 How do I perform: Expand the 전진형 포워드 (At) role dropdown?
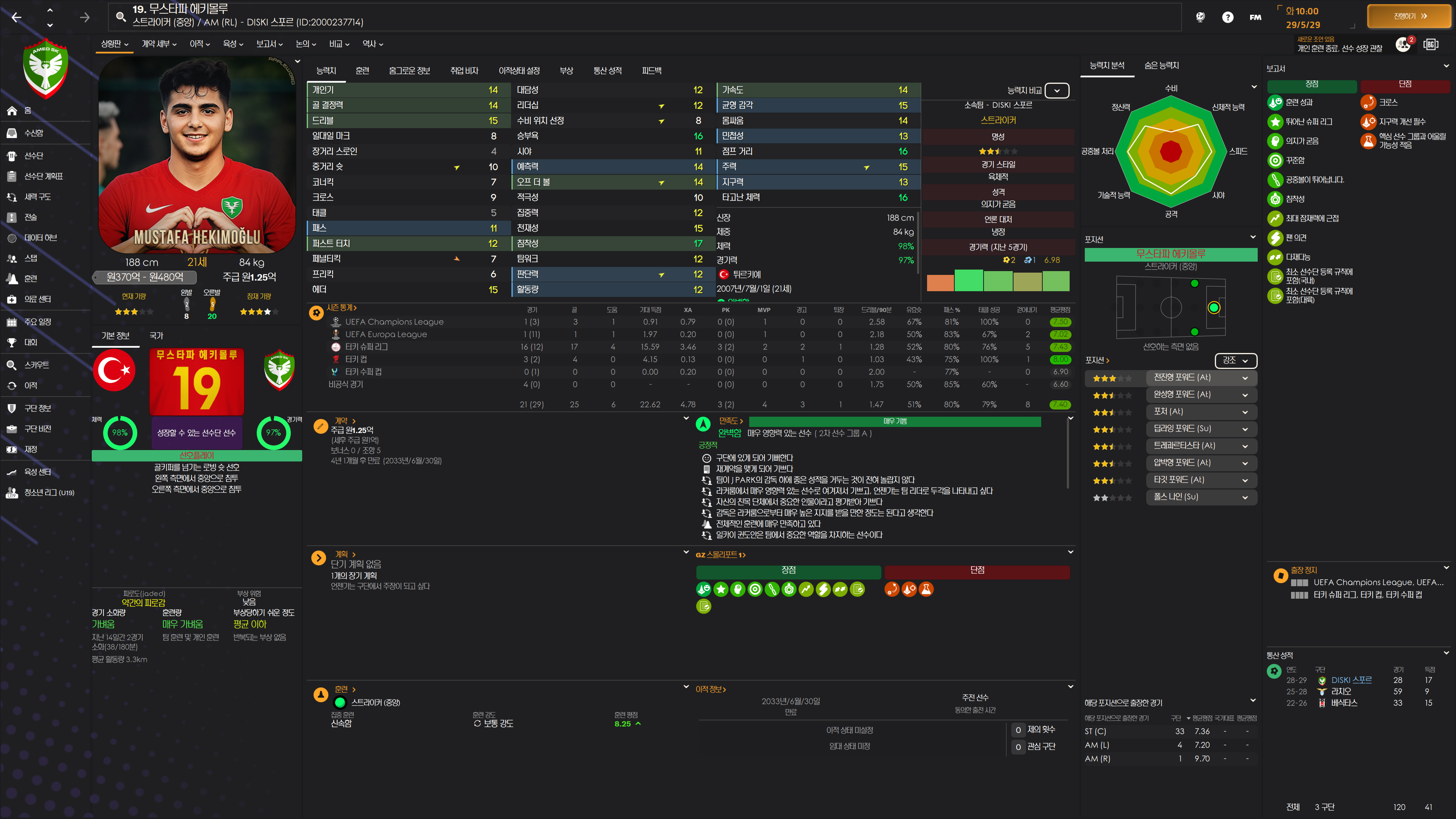point(1244,378)
